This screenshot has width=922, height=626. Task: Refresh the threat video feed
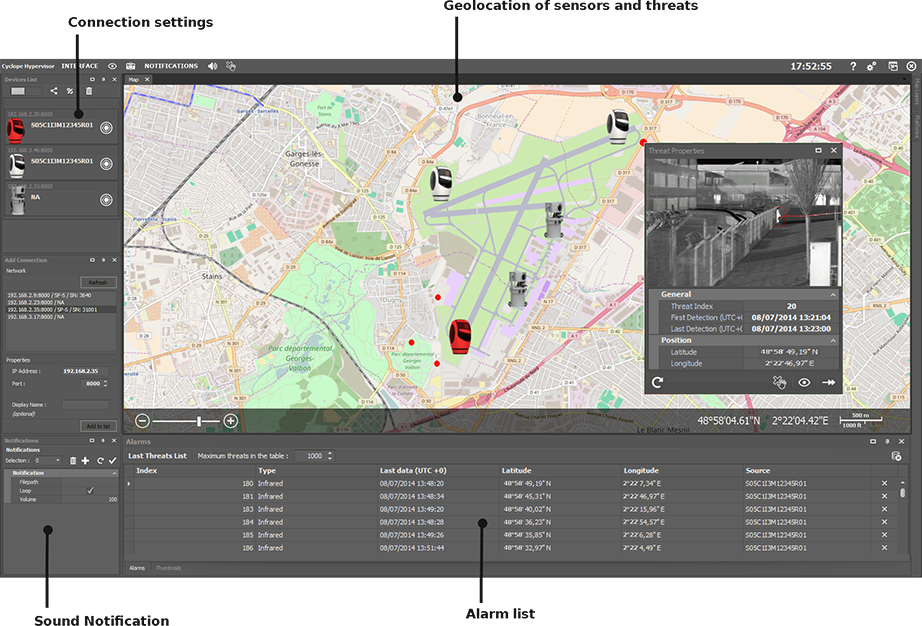coord(657,382)
